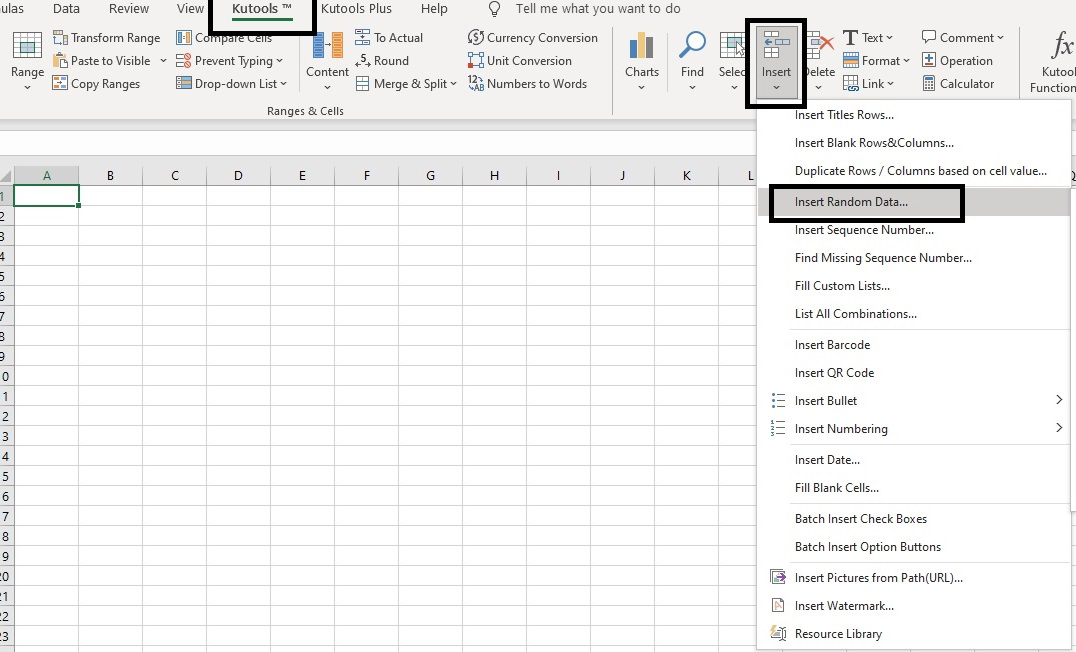The image size is (1076, 652).
Task: Click Drop-down List icon
Action: (184, 84)
